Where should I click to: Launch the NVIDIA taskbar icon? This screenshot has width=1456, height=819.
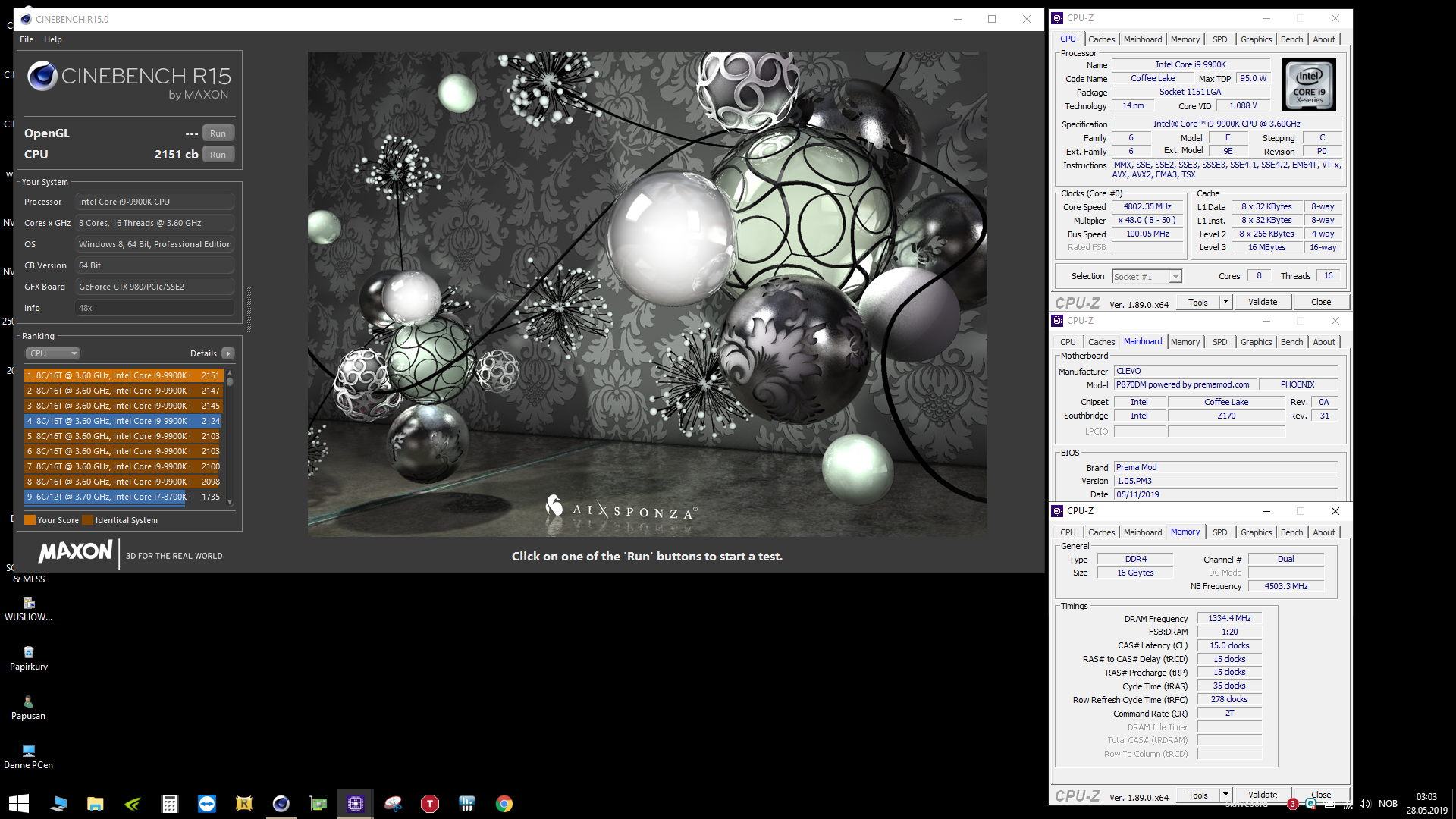(132, 804)
